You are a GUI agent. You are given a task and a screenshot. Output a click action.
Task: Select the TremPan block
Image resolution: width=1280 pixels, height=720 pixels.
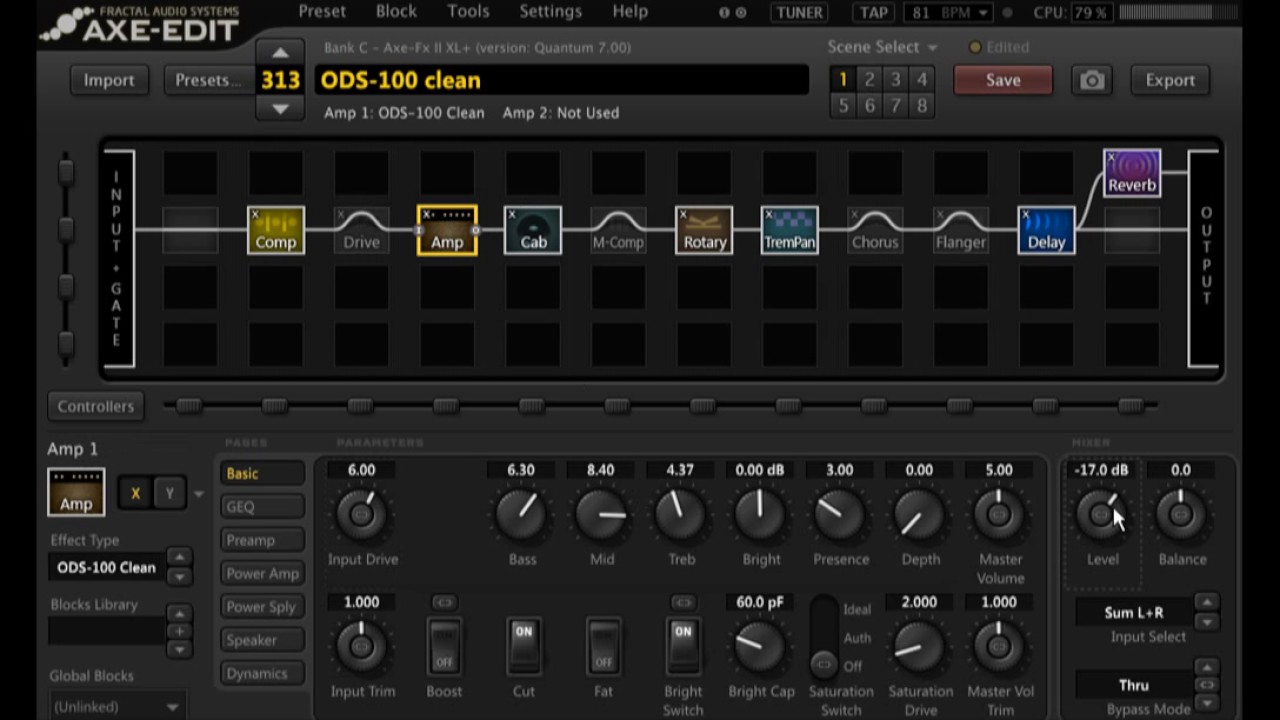pyautogui.click(x=790, y=230)
